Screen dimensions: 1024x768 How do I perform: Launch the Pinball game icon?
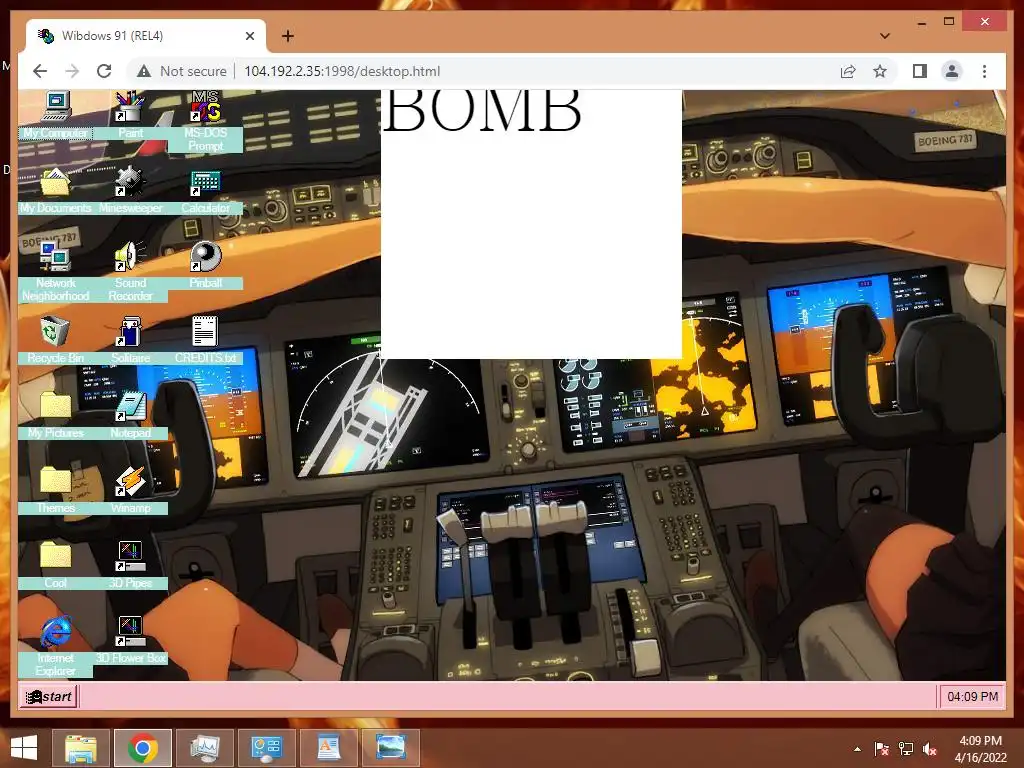tap(206, 257)
